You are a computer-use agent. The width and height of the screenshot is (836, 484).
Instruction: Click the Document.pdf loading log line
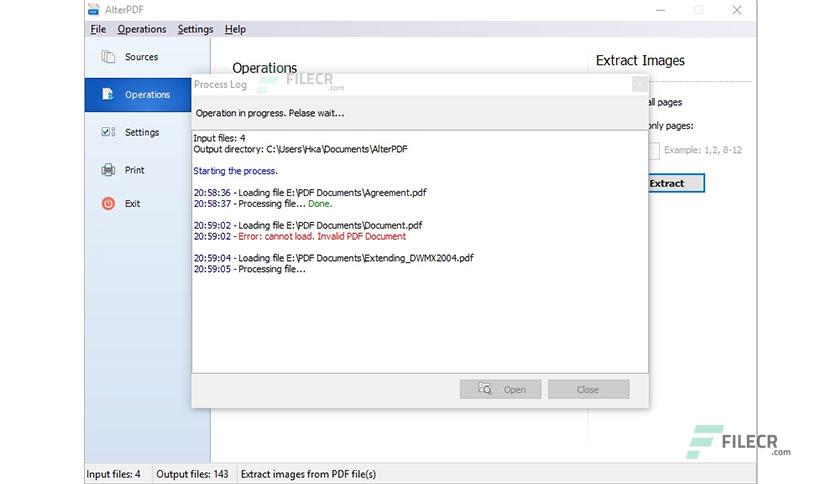coord(308,225)
